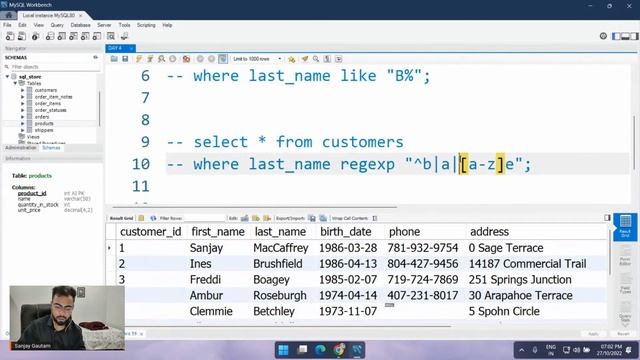Save the script with the floppy icon
Screen dimensions: 640x360
125,59
